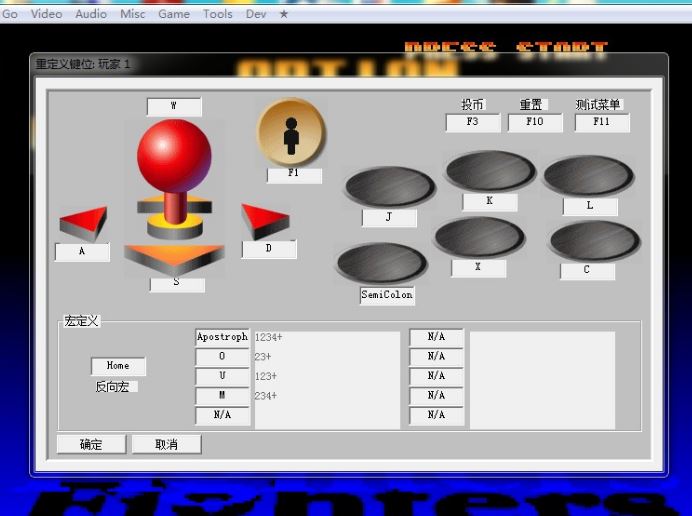Screen dimensions: 692x516
Task: Select the Home reverse macro key field
Action: tap(118, 366)
